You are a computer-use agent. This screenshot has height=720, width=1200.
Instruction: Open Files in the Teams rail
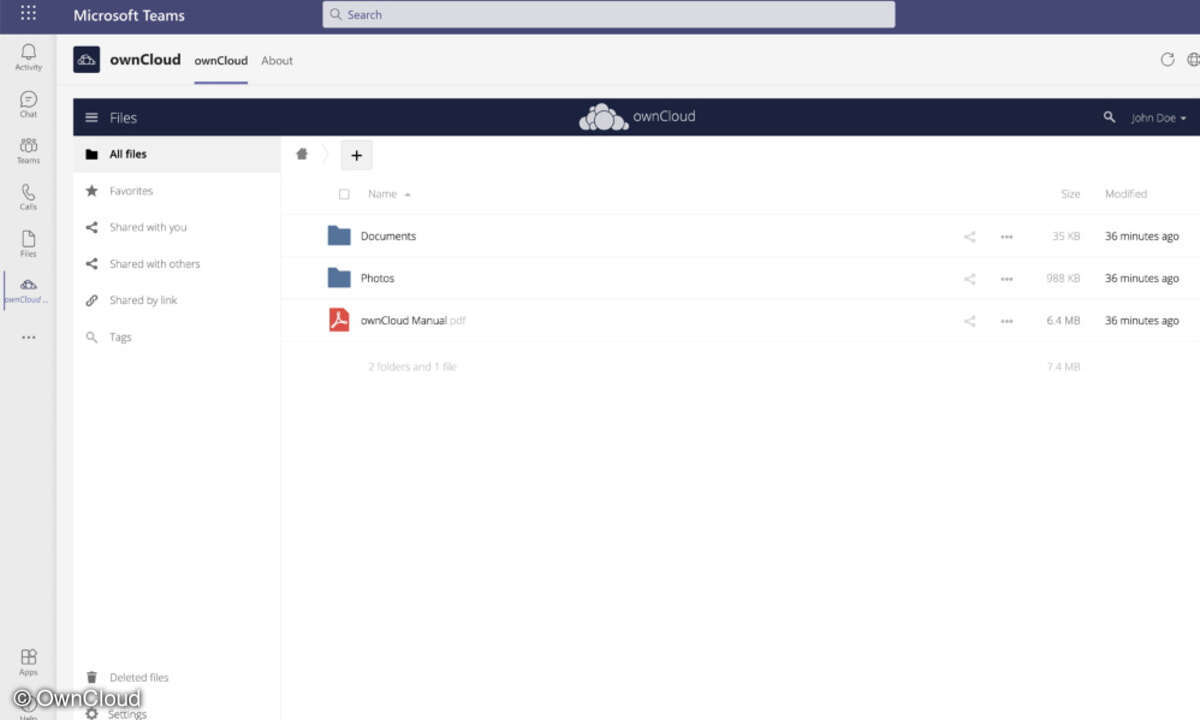click(28, 243)
